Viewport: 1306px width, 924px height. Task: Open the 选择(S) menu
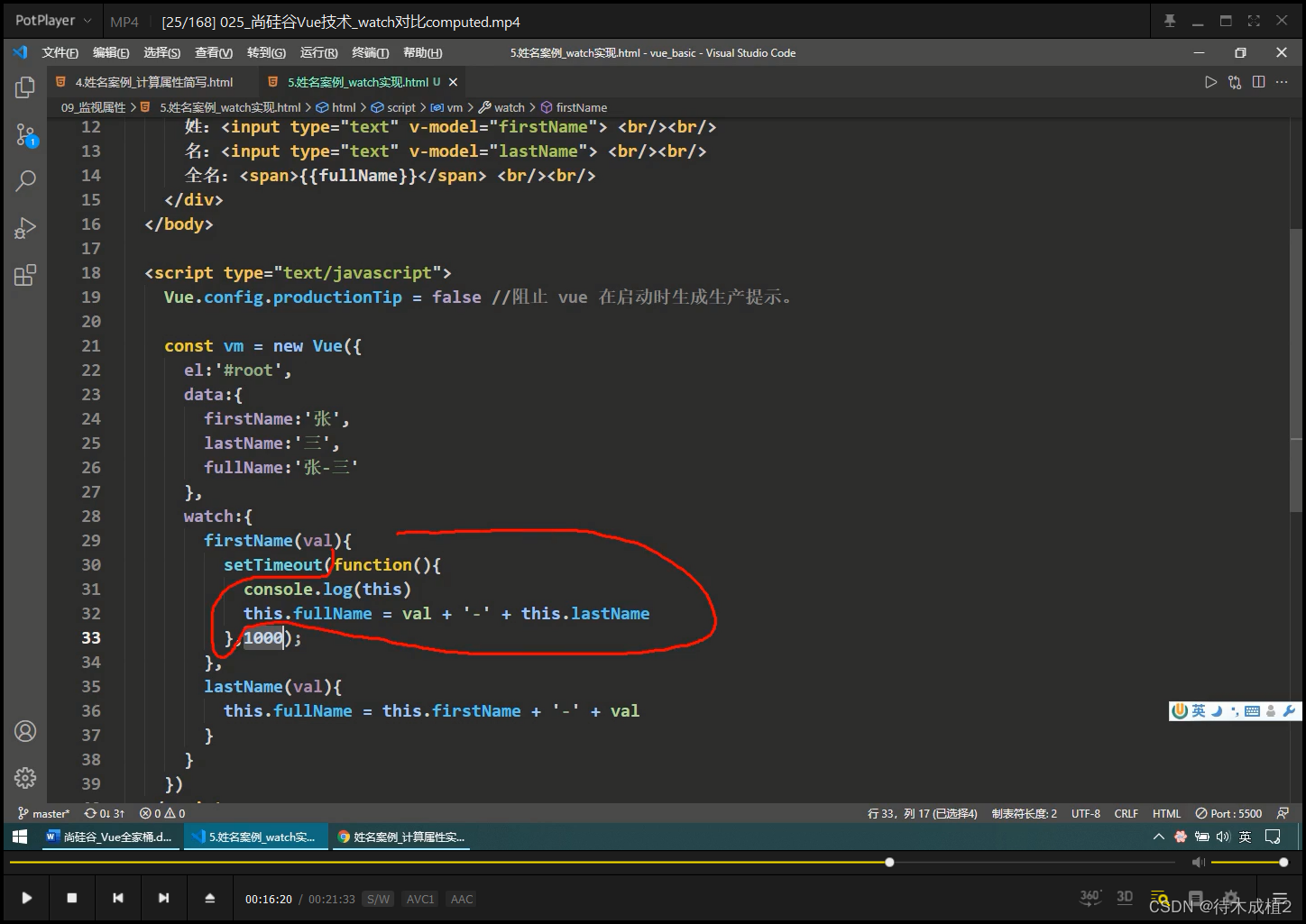tap(161, 52)
